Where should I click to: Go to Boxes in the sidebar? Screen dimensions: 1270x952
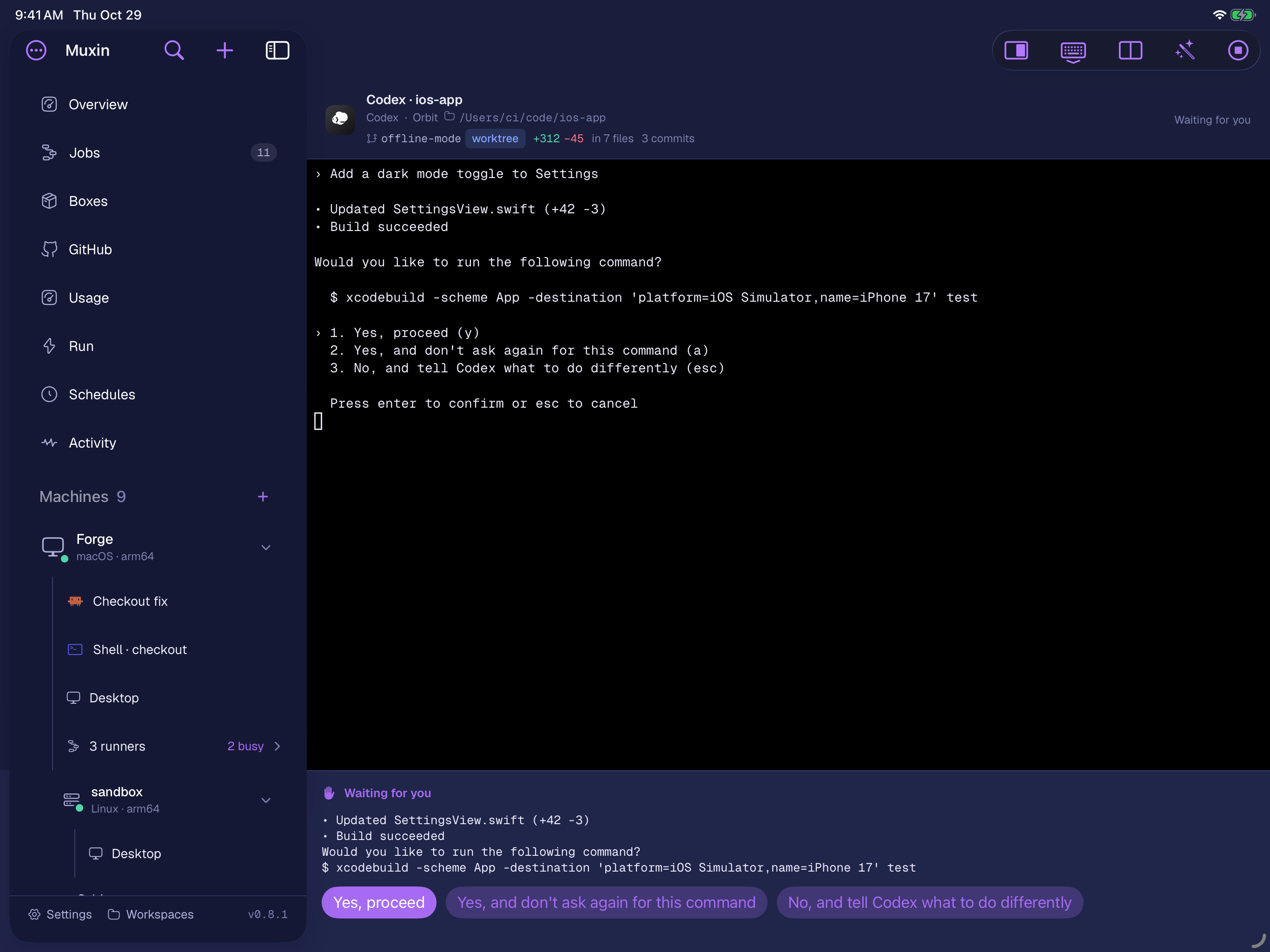(157, 201)
